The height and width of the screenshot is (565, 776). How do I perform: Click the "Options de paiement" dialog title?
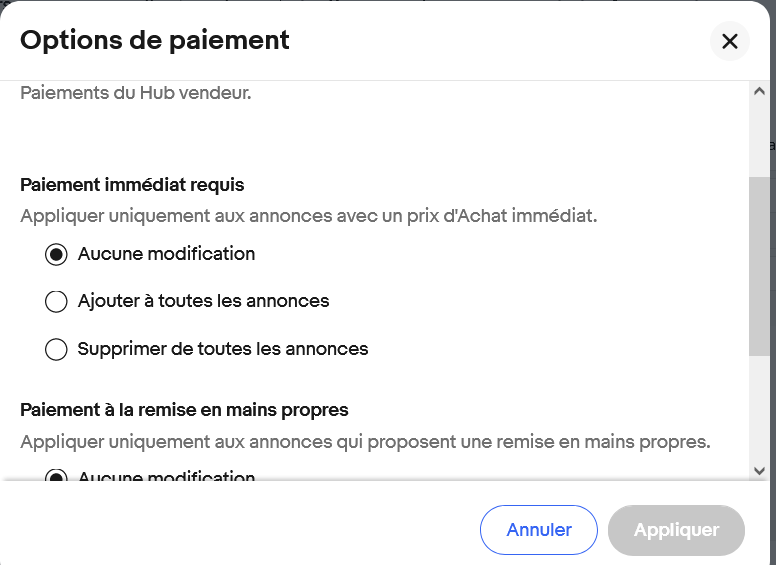[x=154, y=41]
